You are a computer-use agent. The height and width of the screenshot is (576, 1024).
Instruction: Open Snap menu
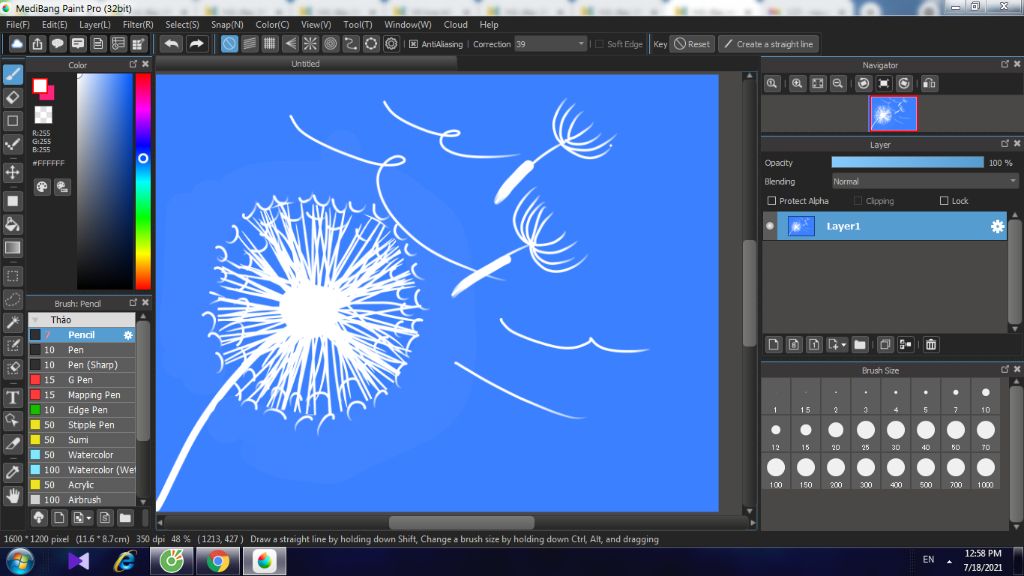click(x=227, y=24)
